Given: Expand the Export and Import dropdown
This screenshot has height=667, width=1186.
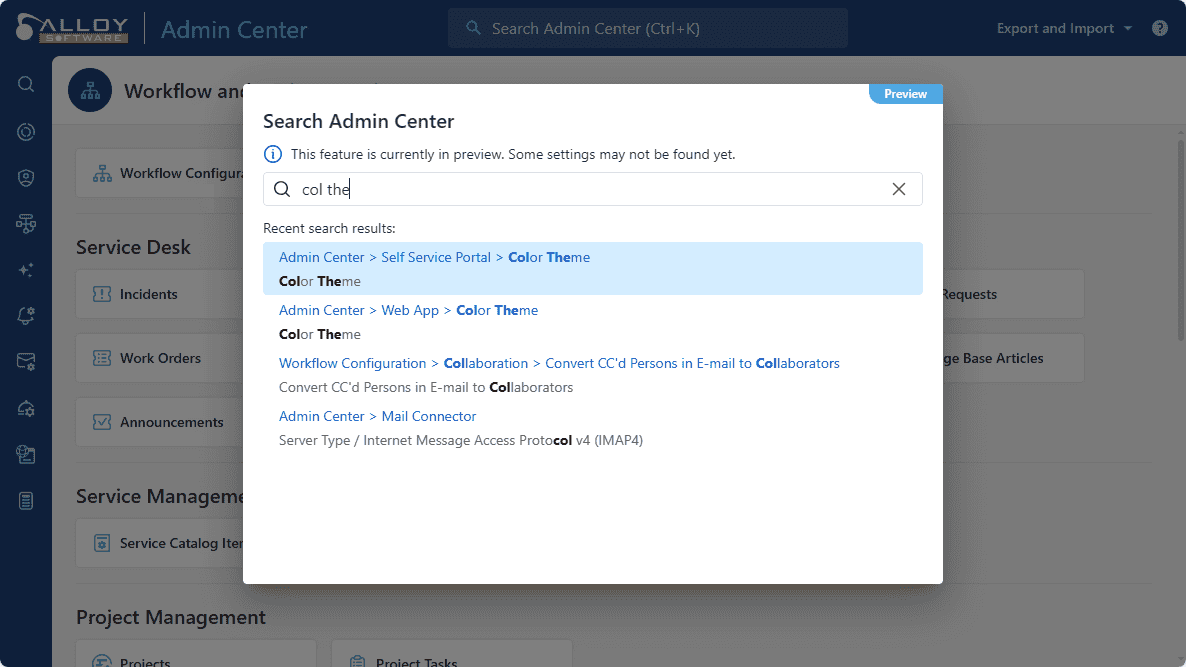Looking at the screenshot, I should pos(1064,28).
